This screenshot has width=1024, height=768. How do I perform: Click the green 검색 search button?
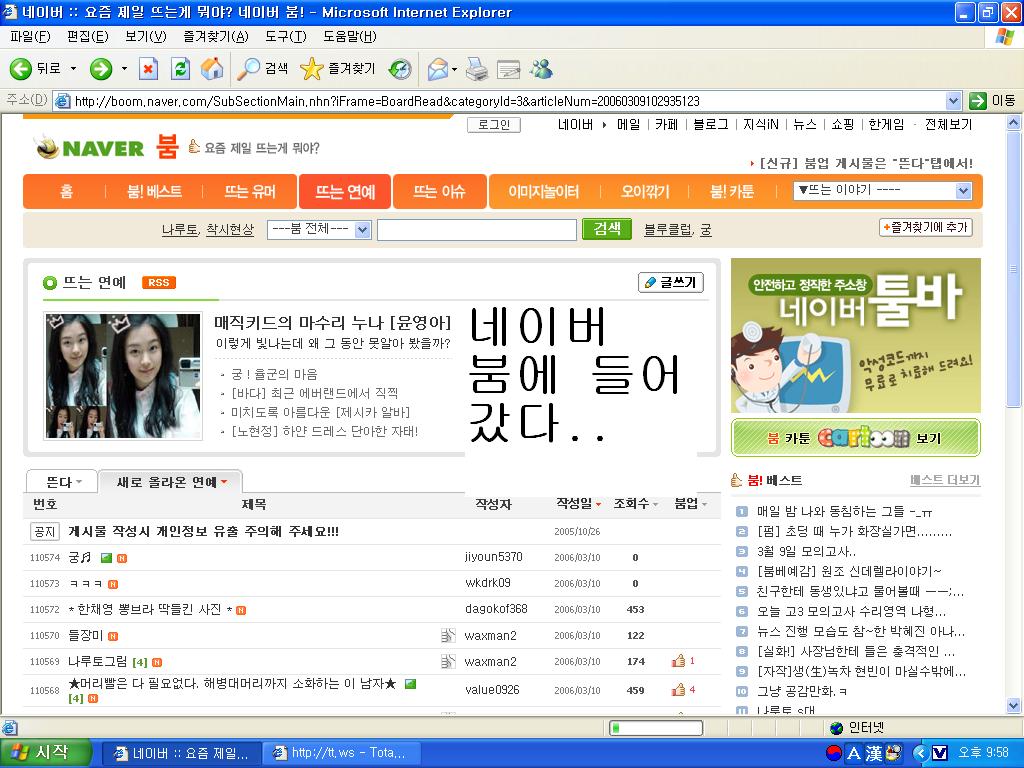[607, 229]
